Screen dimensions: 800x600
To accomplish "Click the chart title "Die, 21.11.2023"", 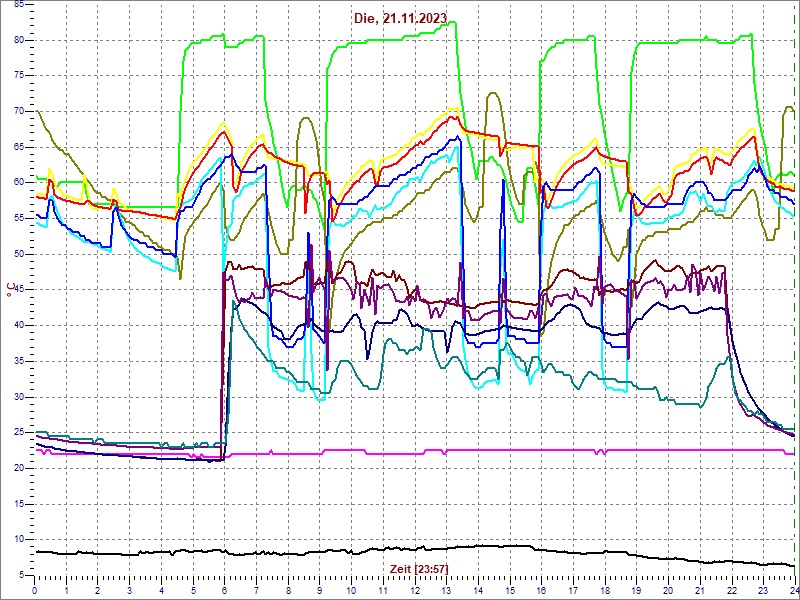I will pyautogui.click(x=399, y=17).
